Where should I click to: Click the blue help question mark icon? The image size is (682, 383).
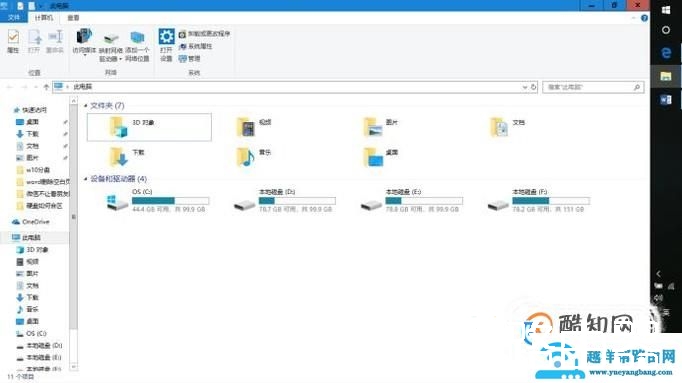coord(644,18)
